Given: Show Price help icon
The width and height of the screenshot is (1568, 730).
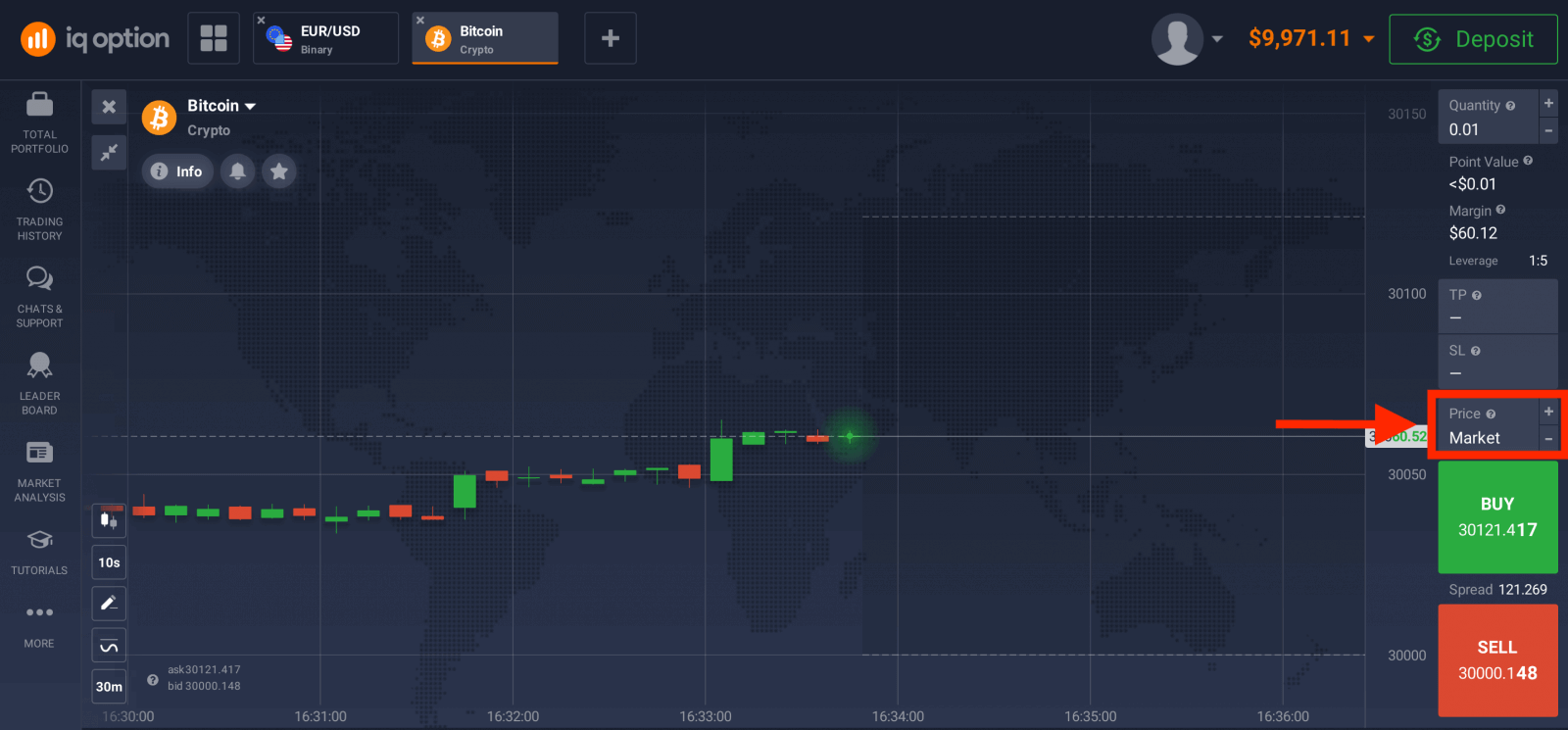Looking at the screenshot, I should pyautogui.click(x=1491, y=414).
